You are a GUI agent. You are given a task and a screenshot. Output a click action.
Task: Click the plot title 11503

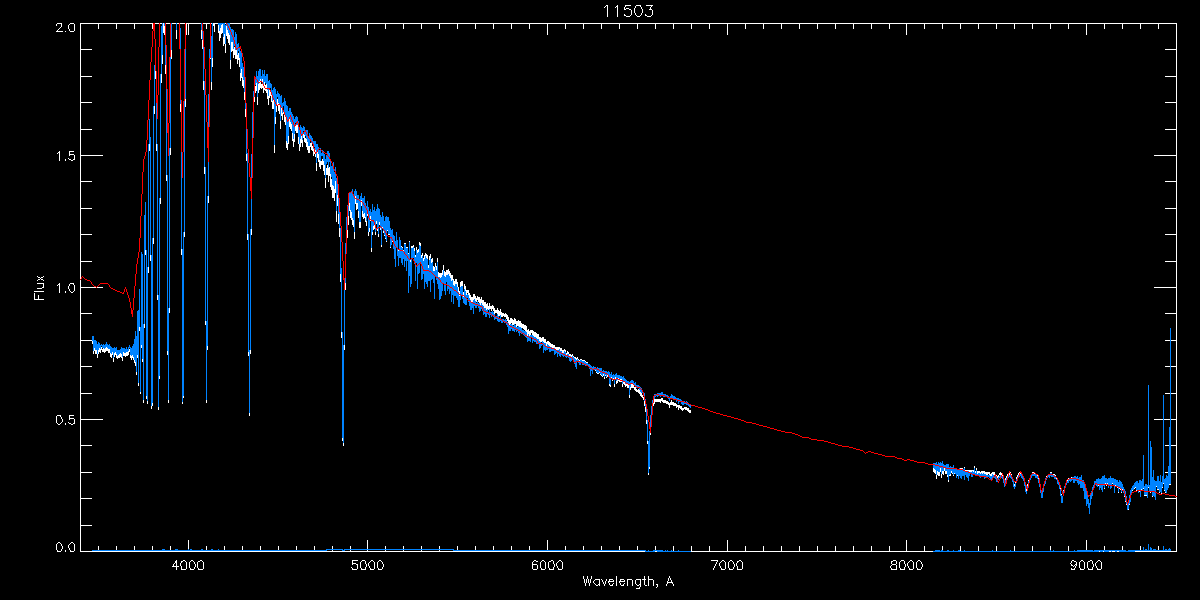point(627,11)
